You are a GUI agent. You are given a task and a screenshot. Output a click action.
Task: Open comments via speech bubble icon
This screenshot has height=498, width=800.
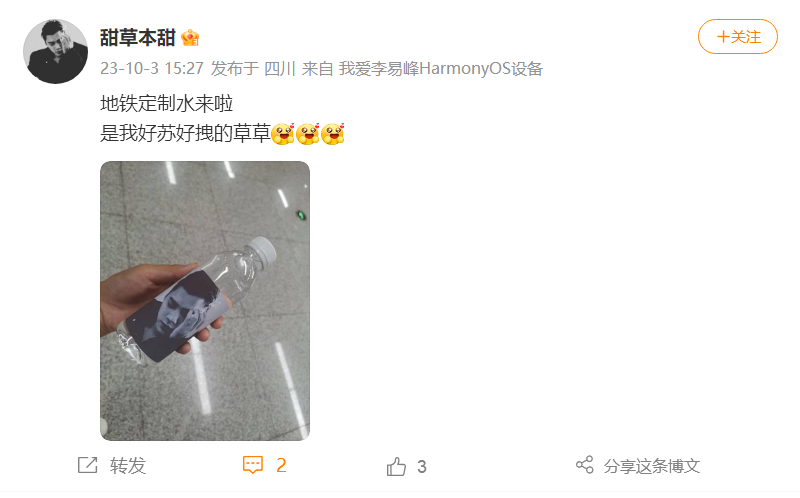coord(253,465)
